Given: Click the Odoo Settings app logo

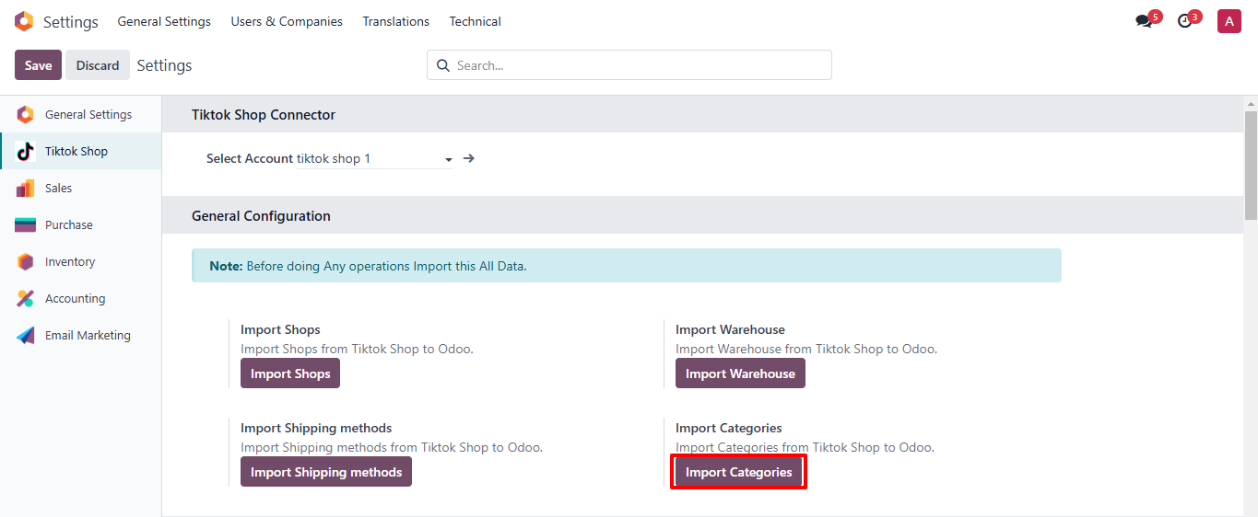Looking at the screenshot, I should click(x=23, y=21).
